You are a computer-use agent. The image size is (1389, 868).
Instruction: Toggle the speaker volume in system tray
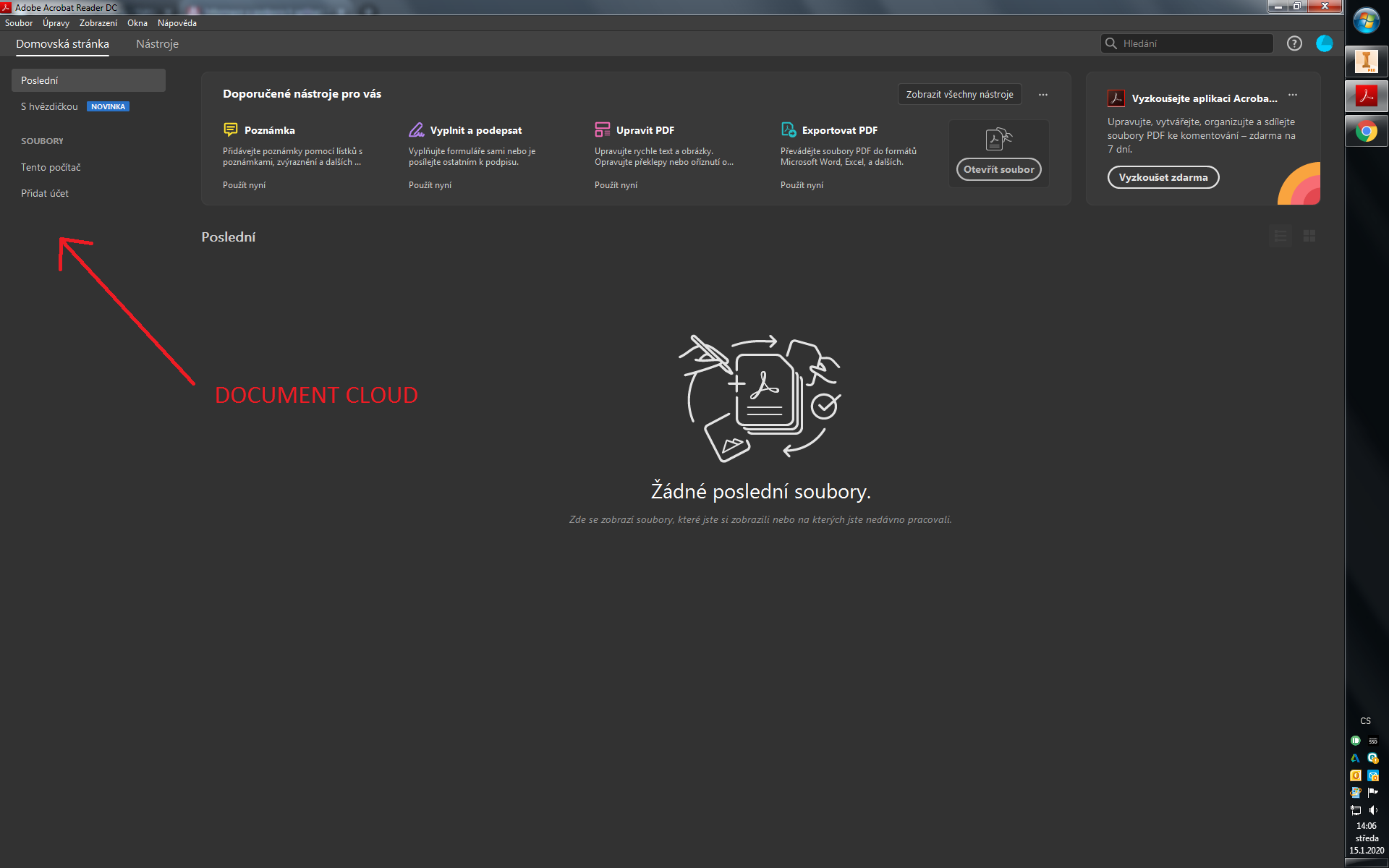[1373, 809]
